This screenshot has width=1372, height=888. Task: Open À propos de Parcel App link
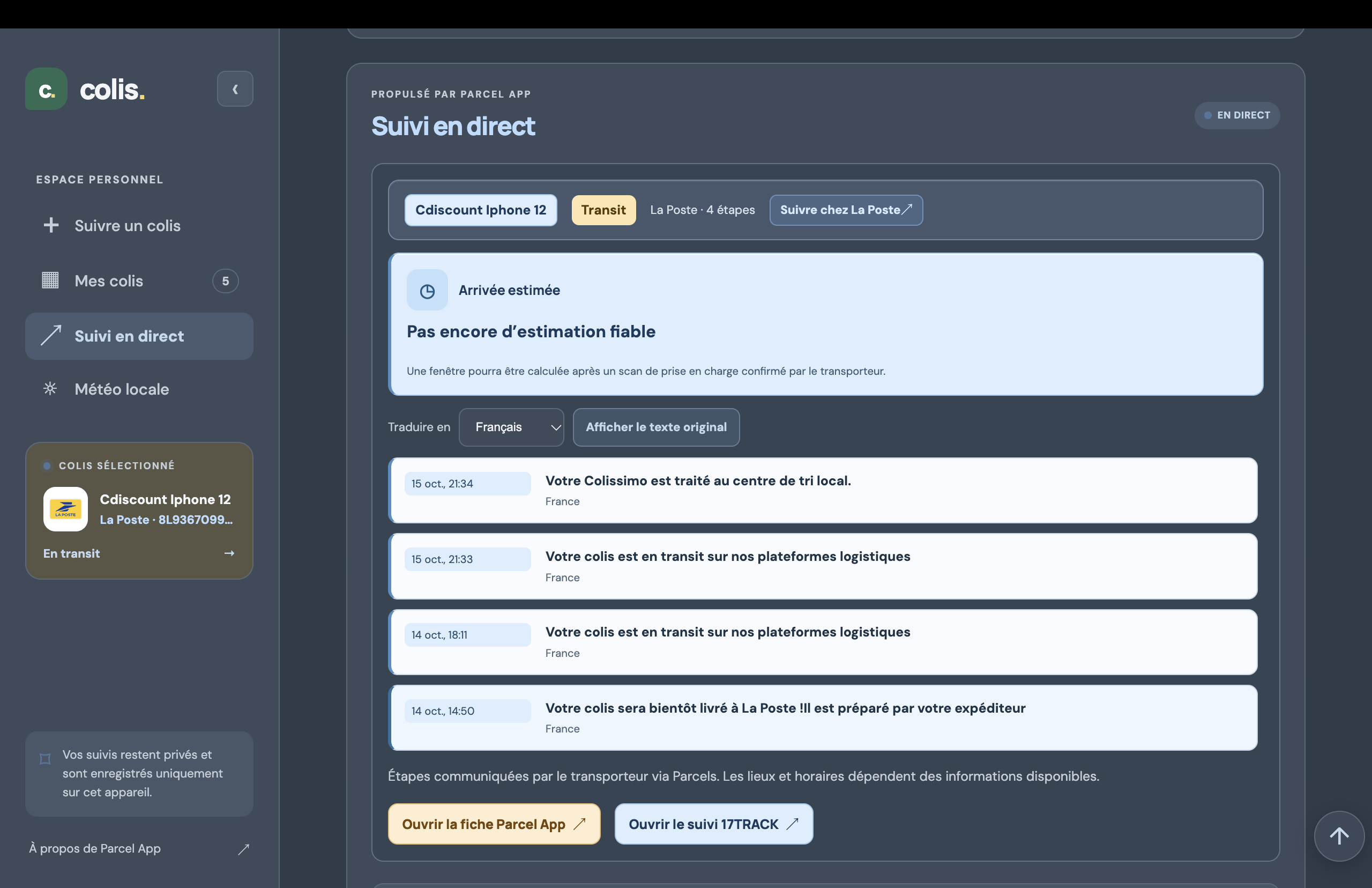pyautogui.click(x=139, y=848)
